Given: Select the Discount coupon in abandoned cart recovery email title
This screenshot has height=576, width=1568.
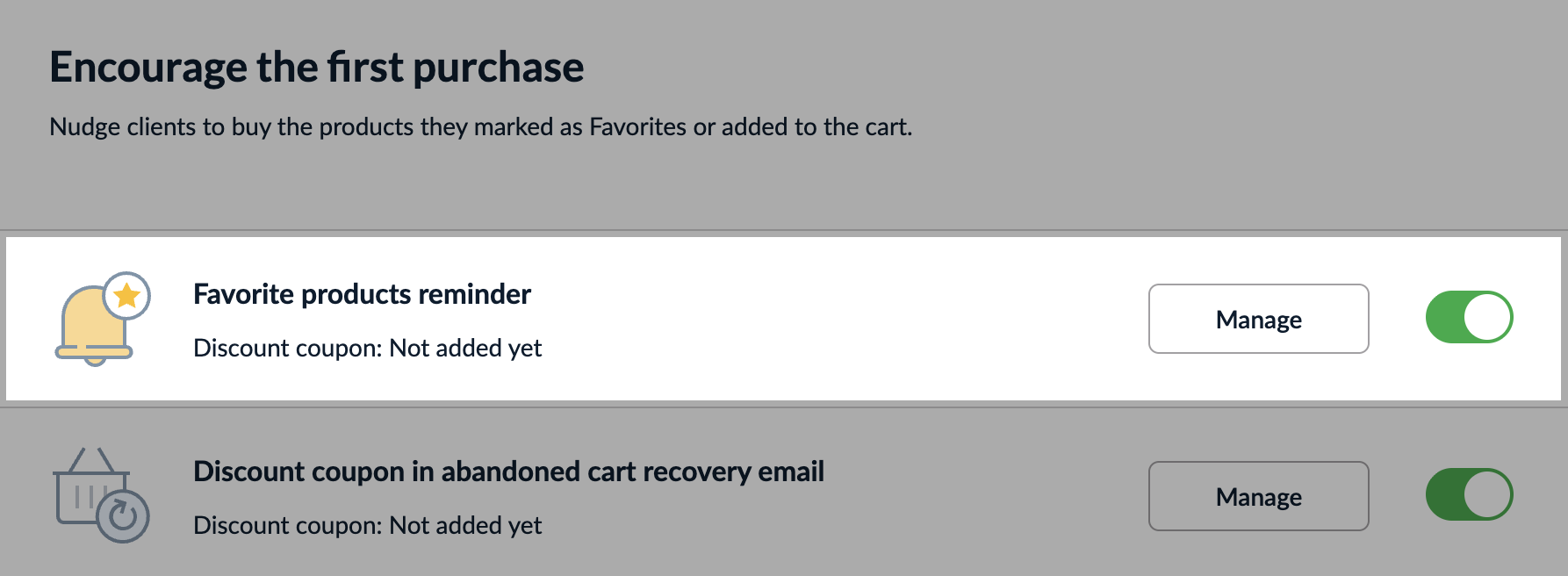Looking at the screenshot, I should pyautogui.click(x=508, y=472).
